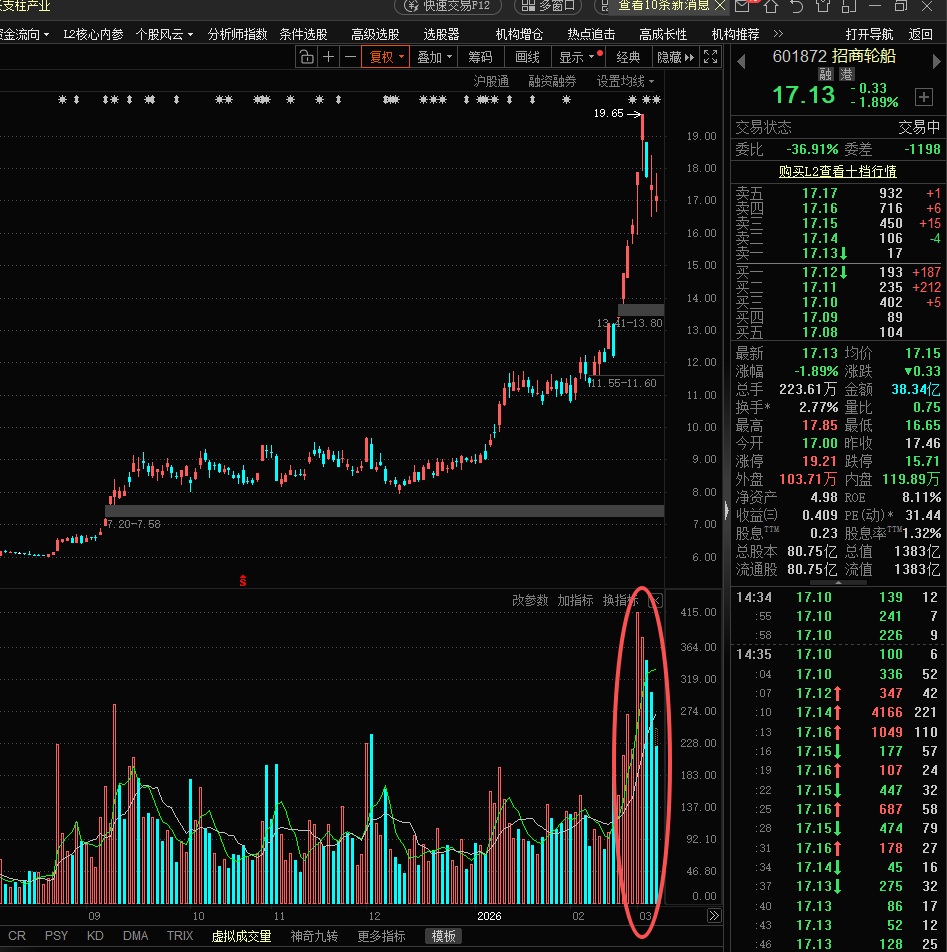The image size is (947, 952).
Task: Zoom in chart with plus icon
Action: 329,57
